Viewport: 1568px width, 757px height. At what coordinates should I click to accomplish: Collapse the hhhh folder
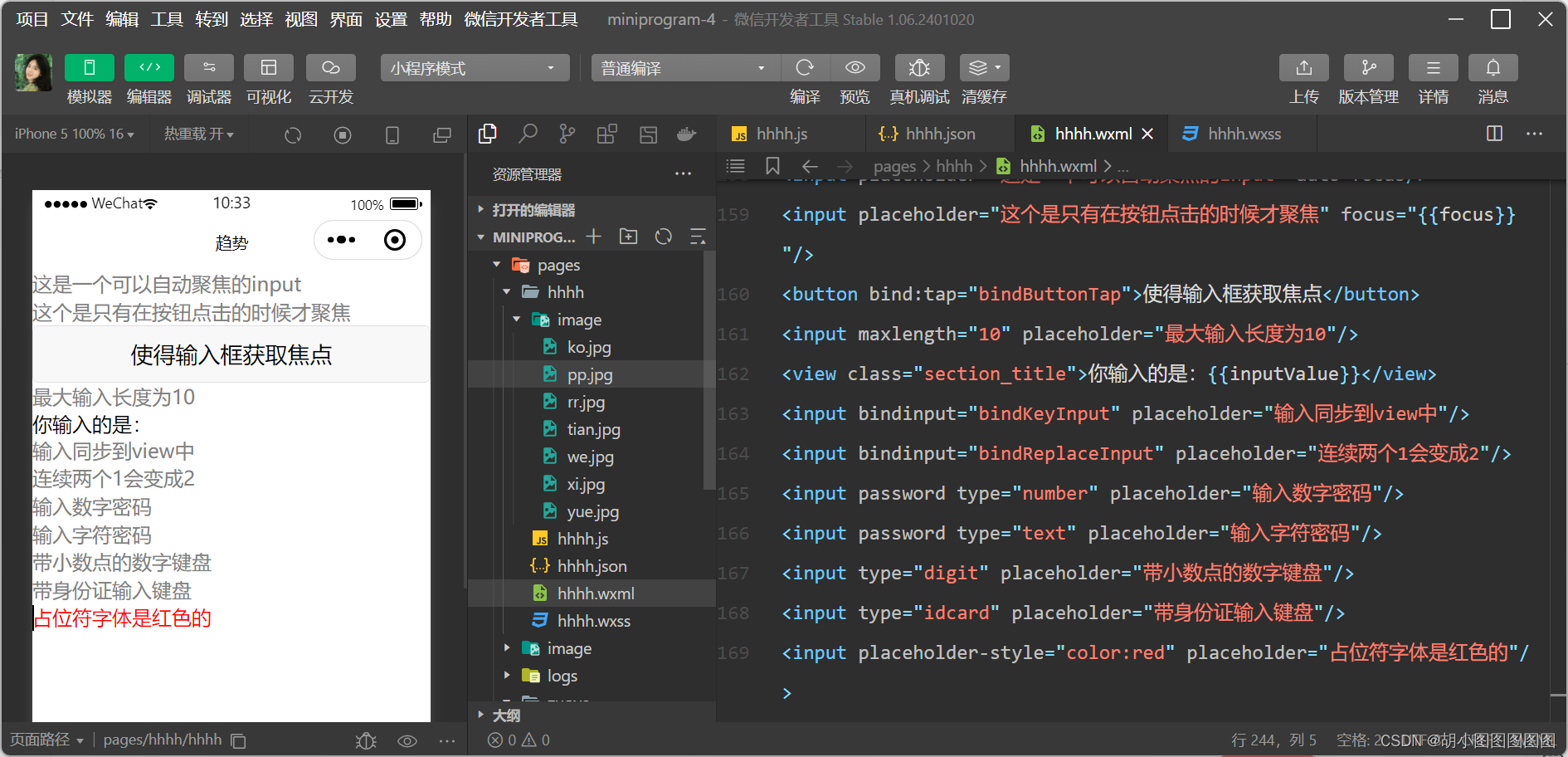[587, 292]
